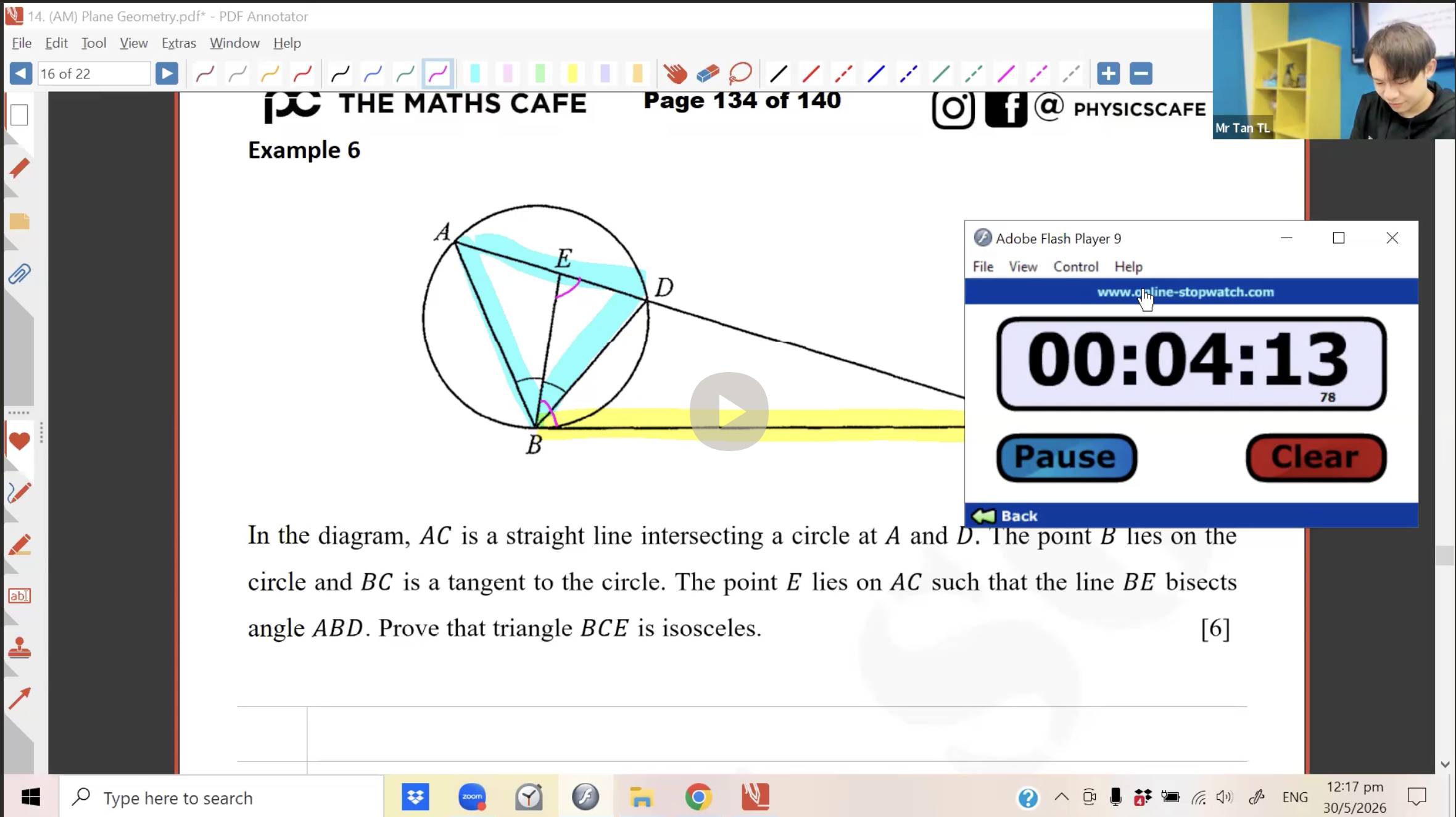Go to previous page with the left arrow
Image resolution: width=1456 pixels, height=817 pixels.
pos(20,74)
